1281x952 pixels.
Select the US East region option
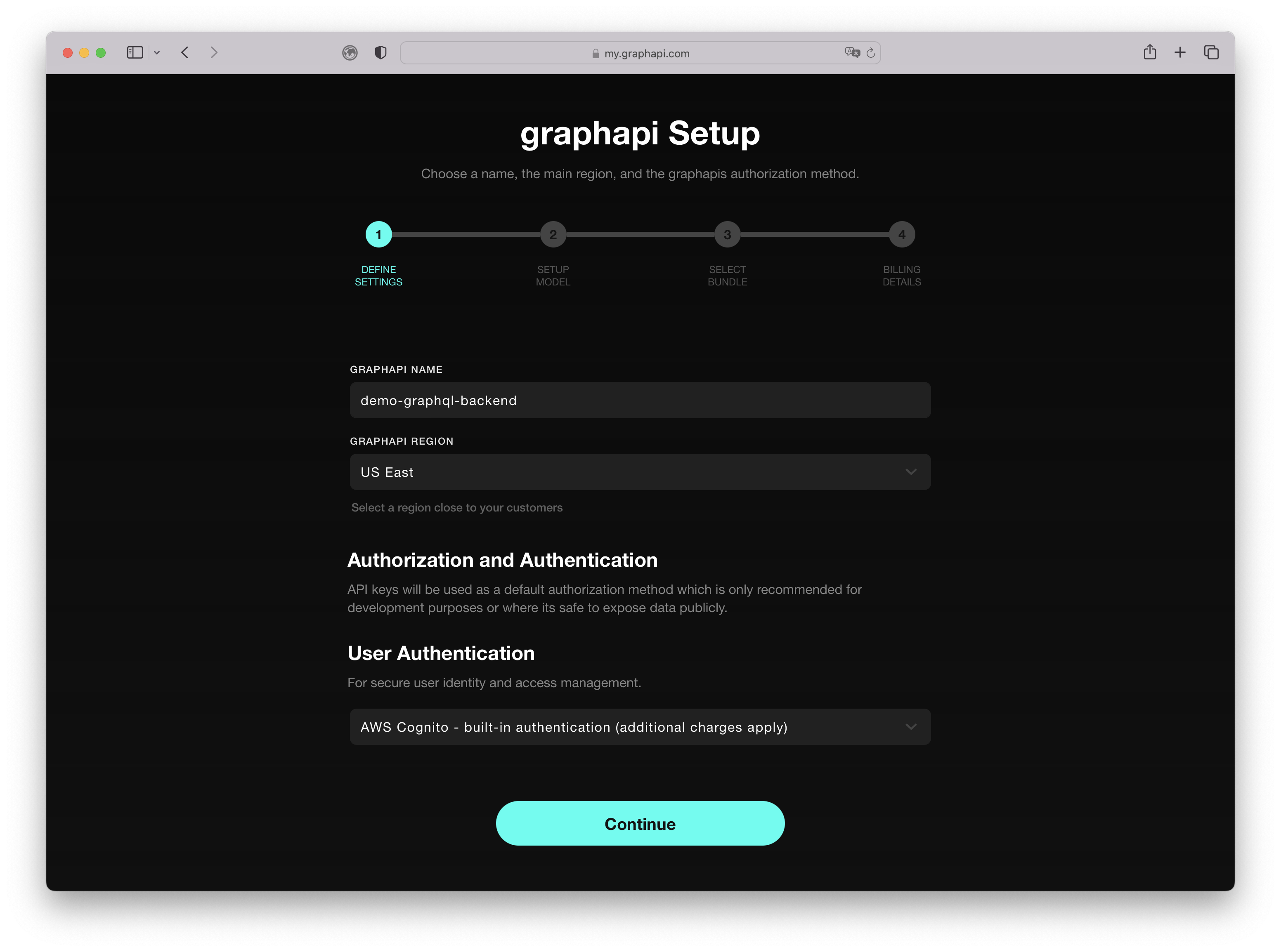pyautogui.click(x=640, y=471)
